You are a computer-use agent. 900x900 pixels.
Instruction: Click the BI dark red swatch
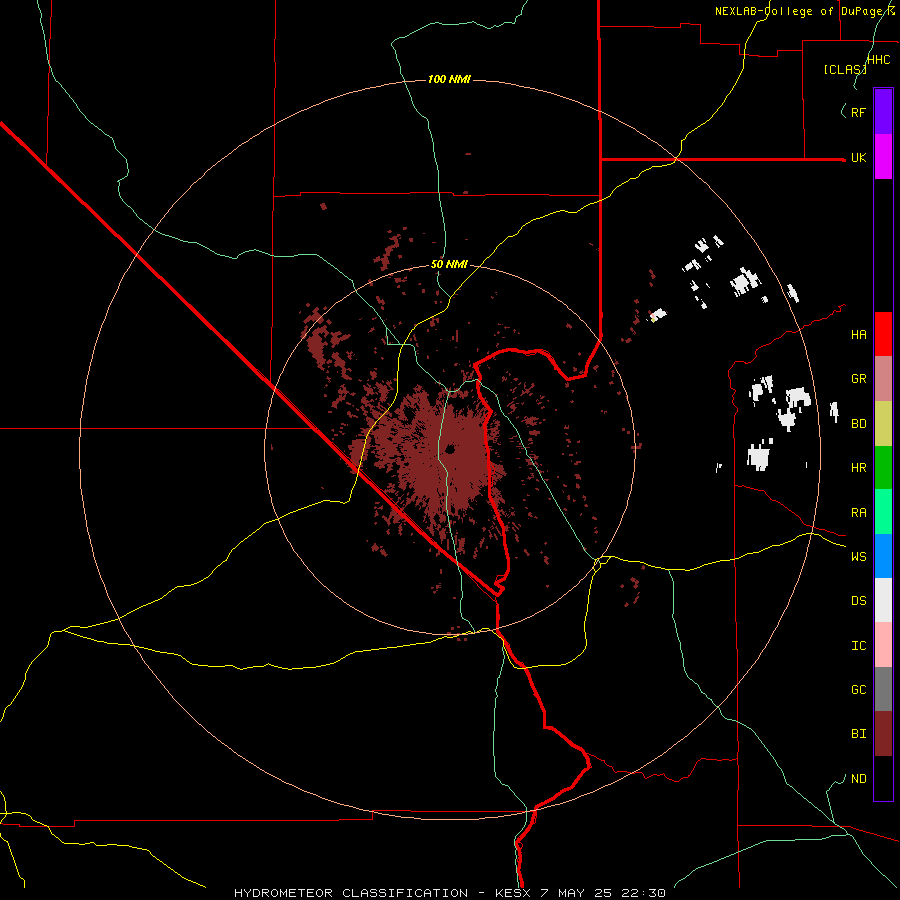883,734
